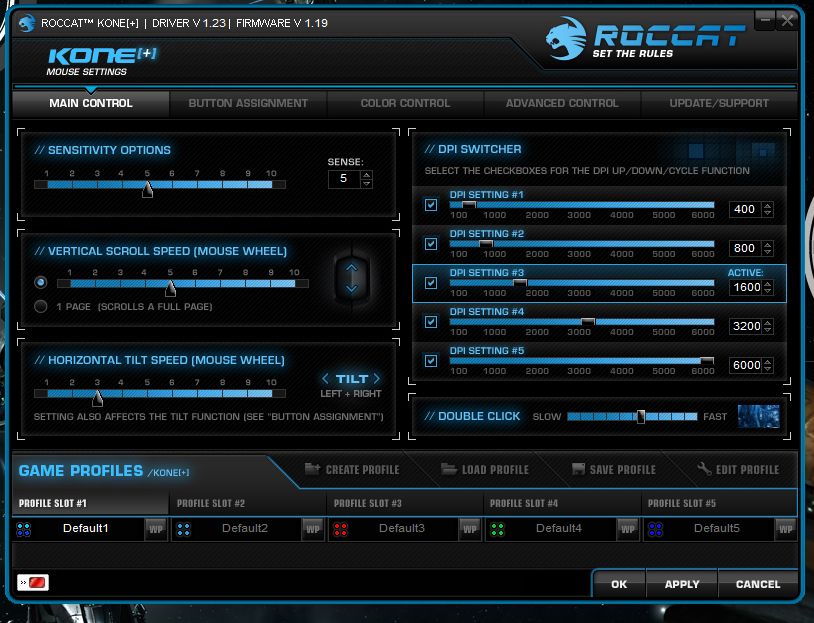This screenshot has width=814, height=623.
Task: Toggle the DPI Setting #3 checkbox
Action: pos(431,282)
